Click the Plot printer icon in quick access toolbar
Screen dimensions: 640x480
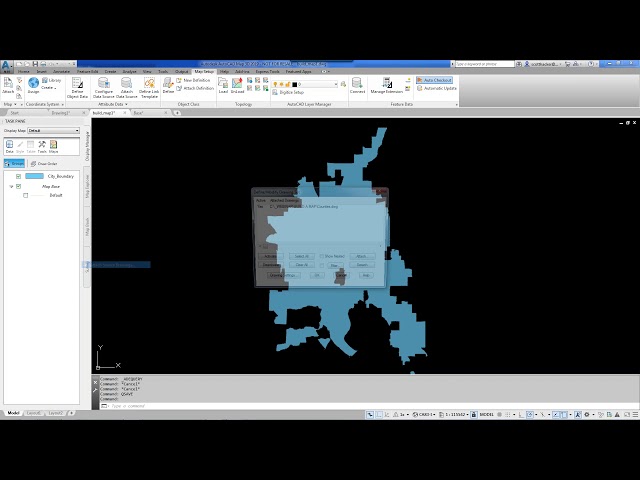click(x=43, y=64)
